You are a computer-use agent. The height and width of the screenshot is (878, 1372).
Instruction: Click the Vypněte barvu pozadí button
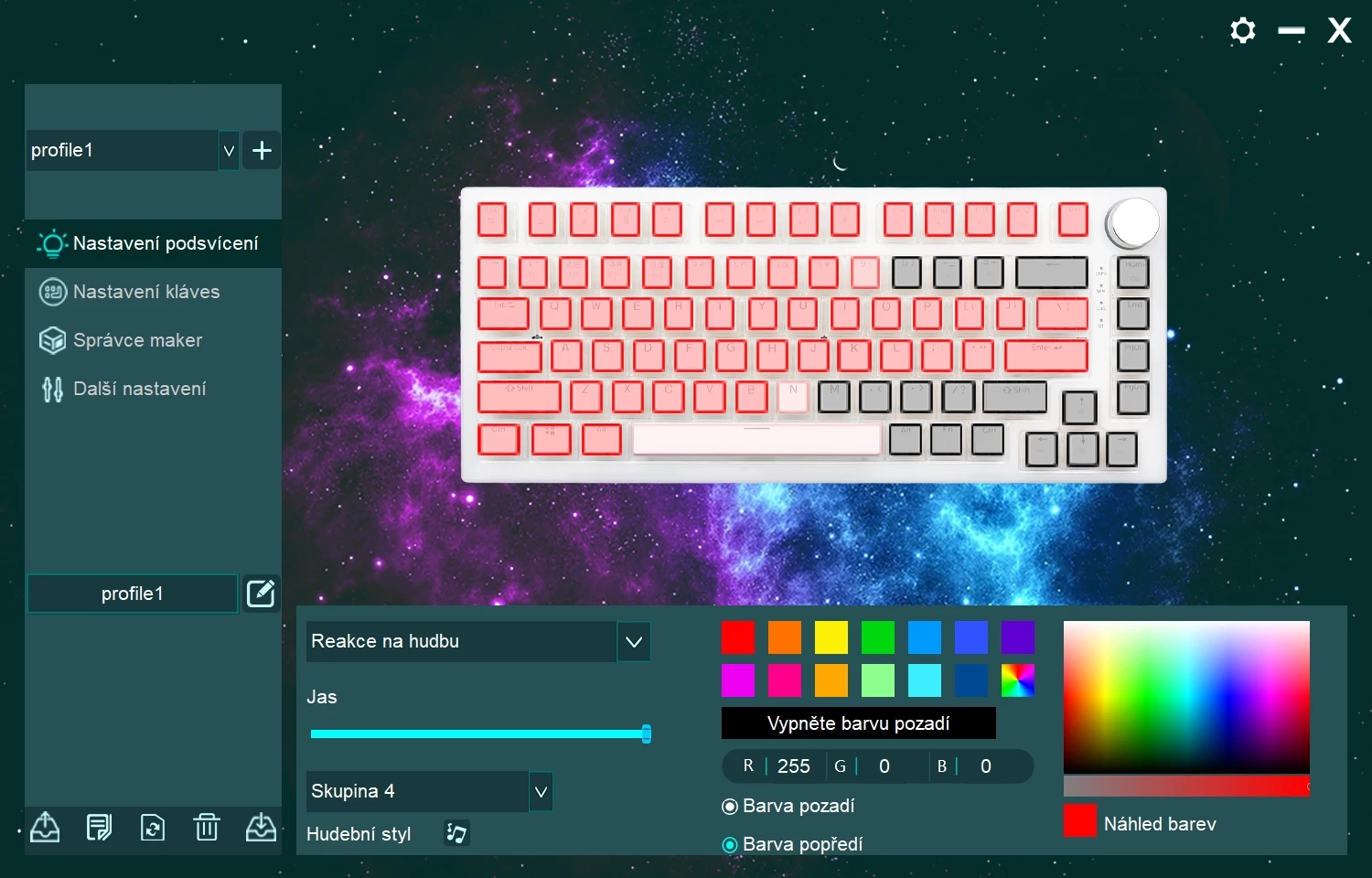858,723
